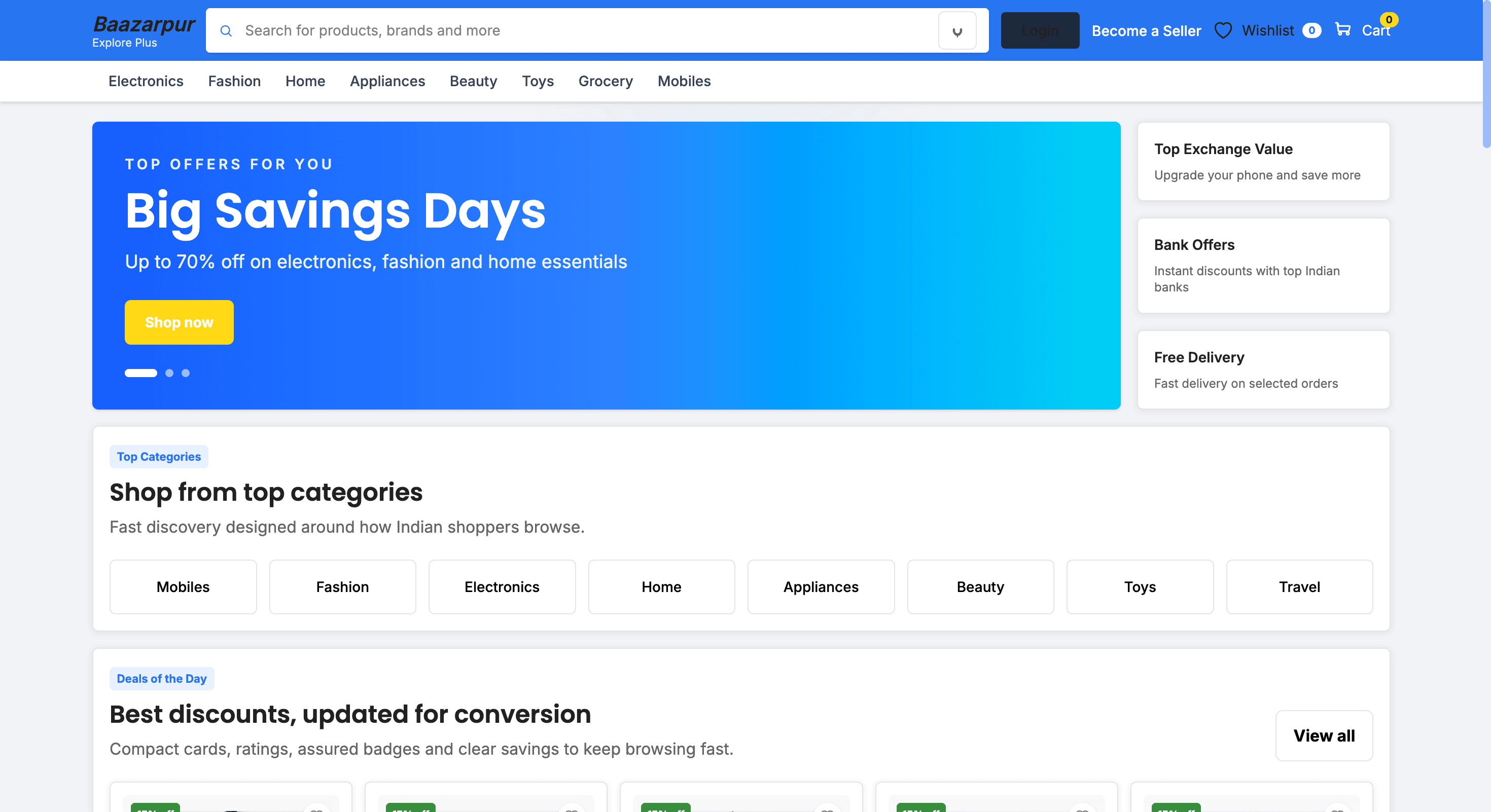Open Mobiles in the navigation bar

[684, 81]
